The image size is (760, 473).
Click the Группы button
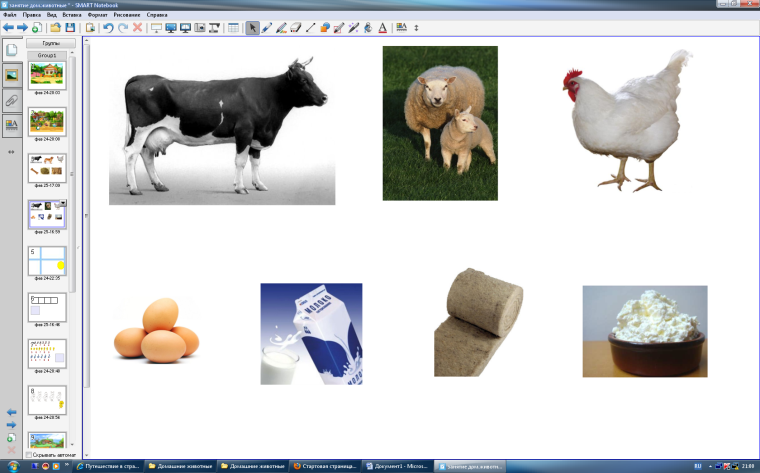[51, 43]
